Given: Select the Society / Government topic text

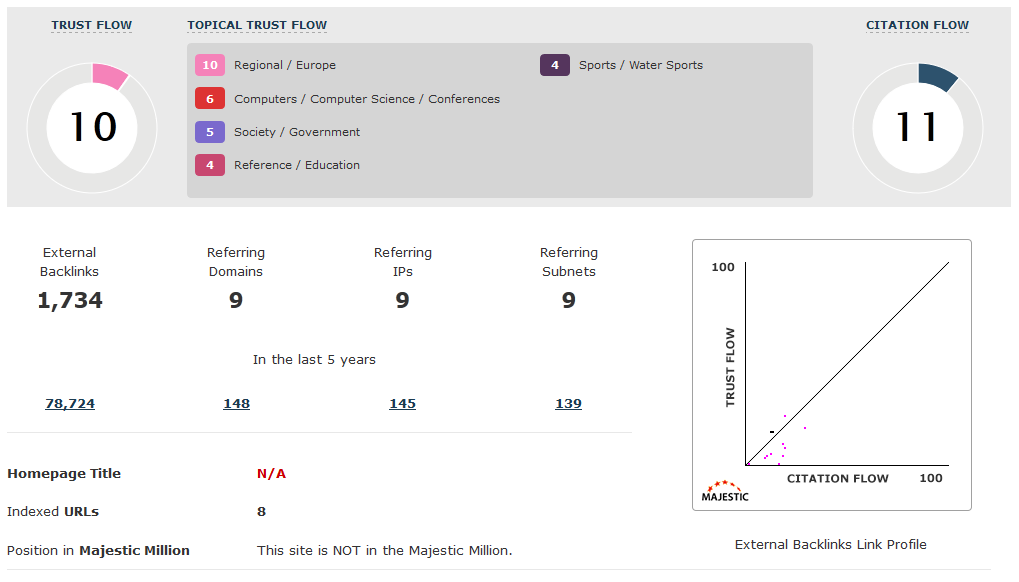Looking at the screenshot, I should point(297,132).
